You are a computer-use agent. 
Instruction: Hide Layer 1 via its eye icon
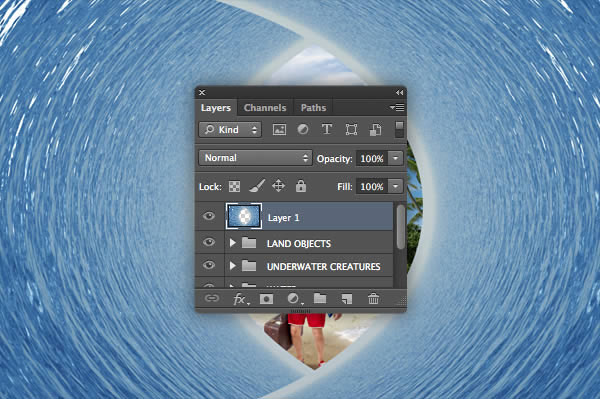point(209,216)
